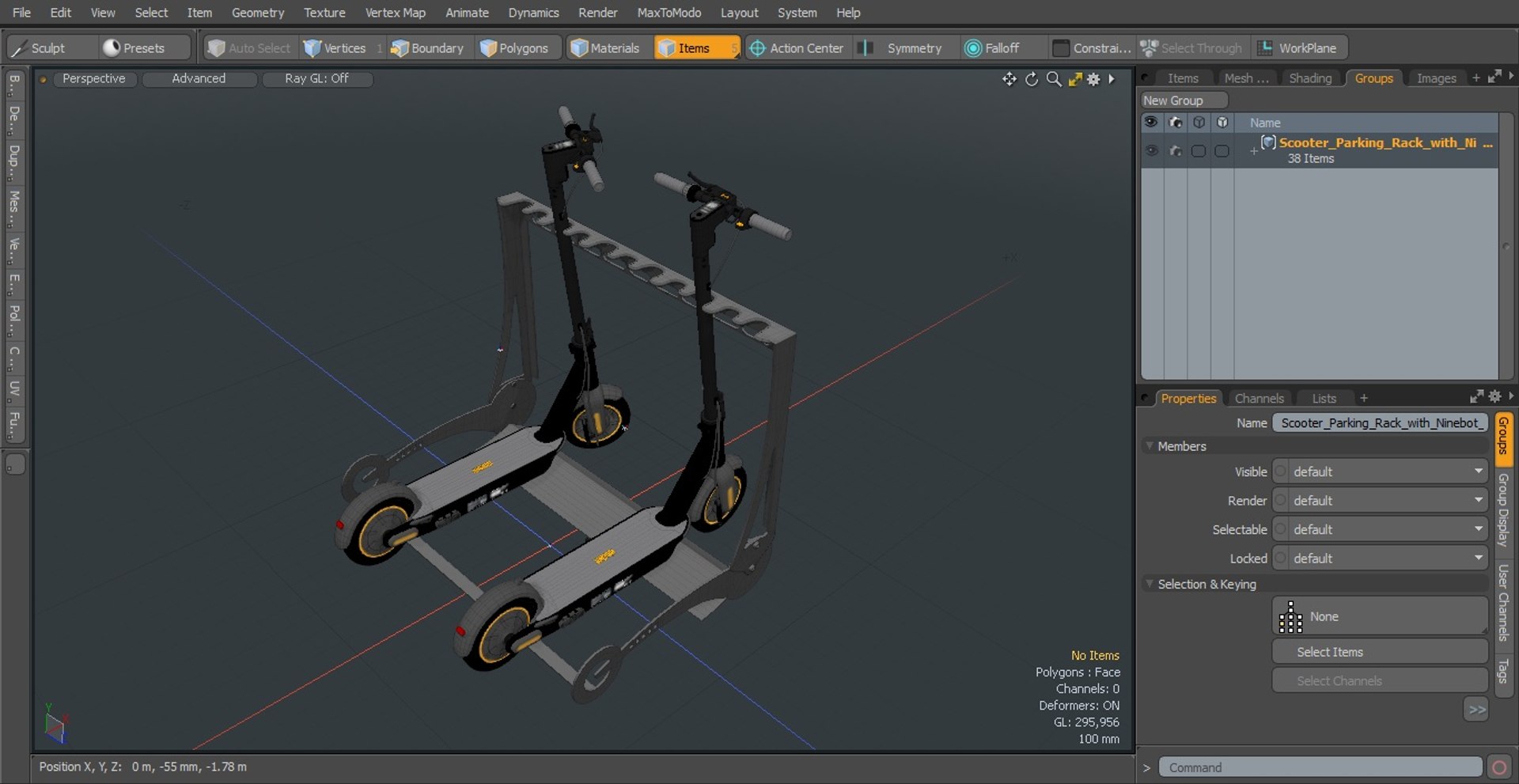
Task: Open the Render menu
Action: [597, 13]
